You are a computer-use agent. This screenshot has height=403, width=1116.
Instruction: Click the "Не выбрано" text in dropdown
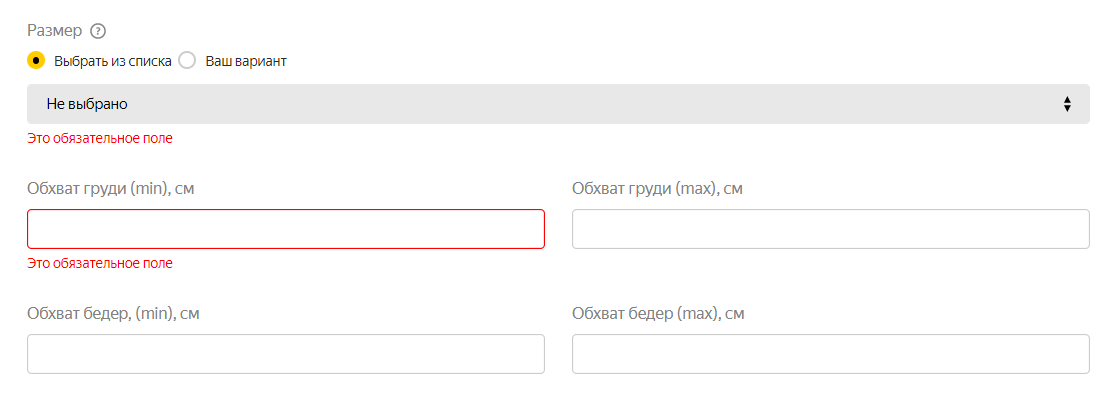click(87, 104)
